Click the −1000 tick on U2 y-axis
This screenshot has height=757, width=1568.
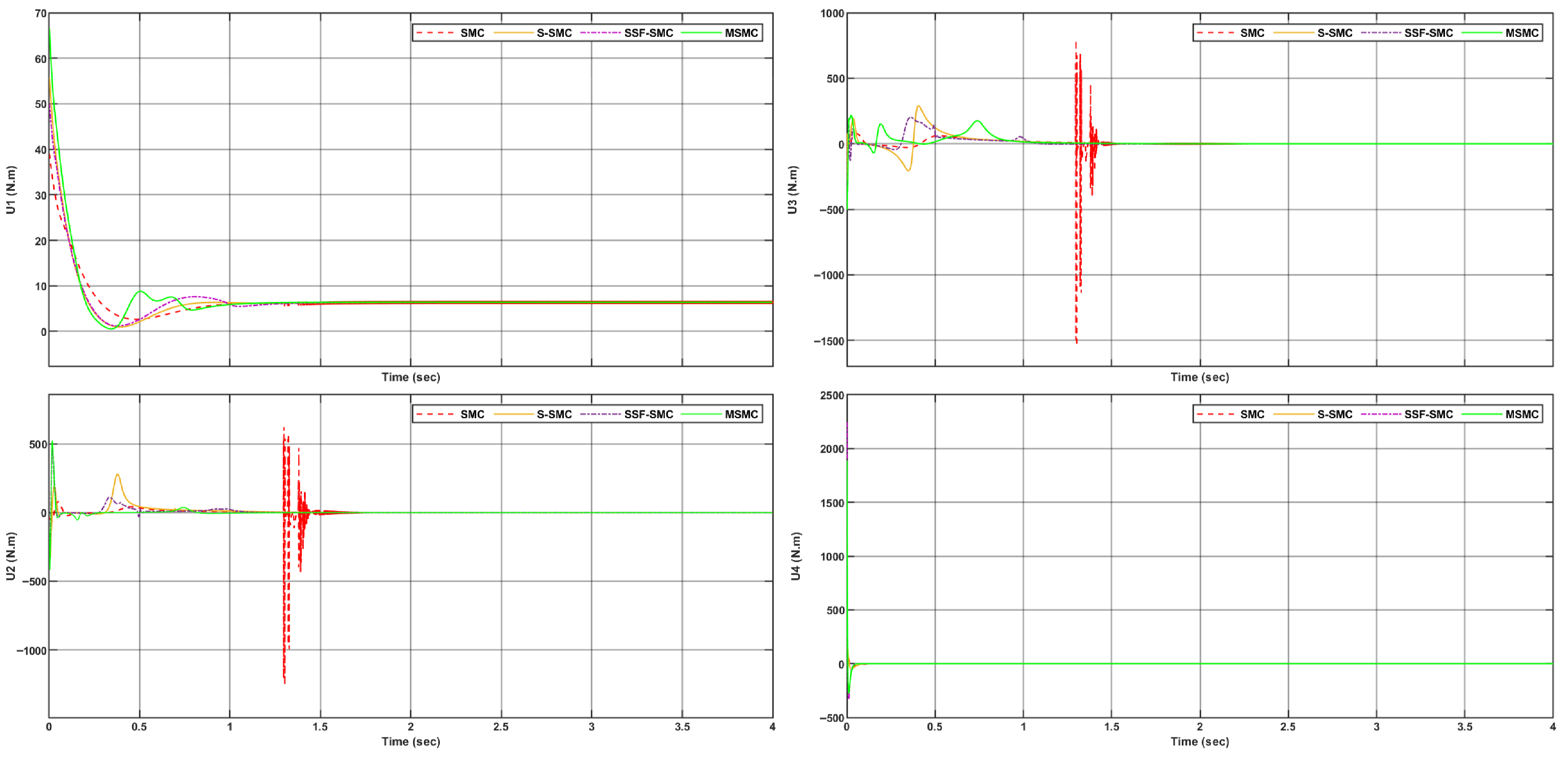tap(31, 650)
